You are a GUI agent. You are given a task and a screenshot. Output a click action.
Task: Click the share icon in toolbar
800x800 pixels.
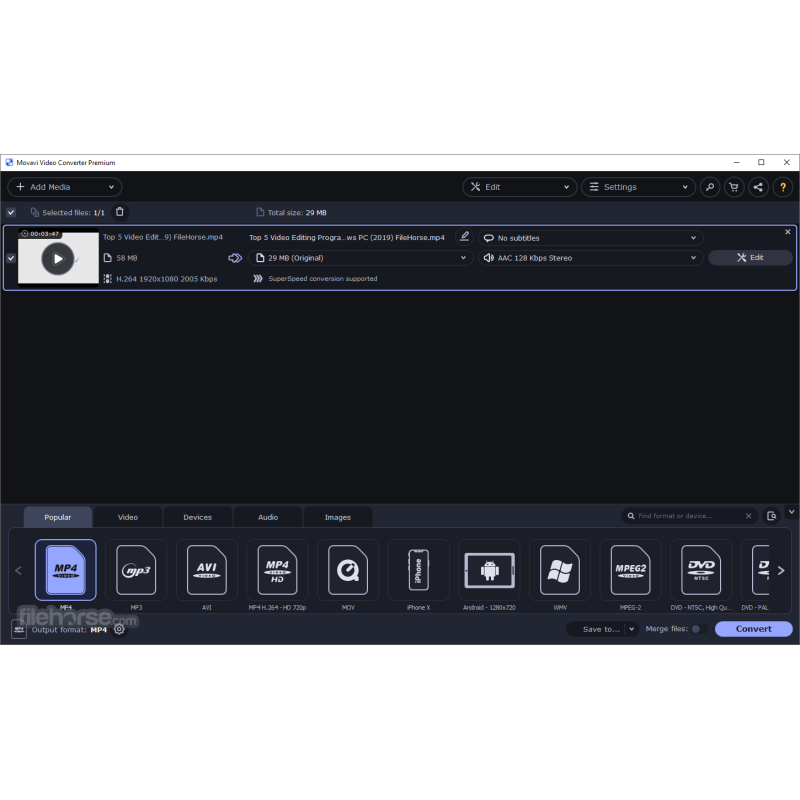758,187
